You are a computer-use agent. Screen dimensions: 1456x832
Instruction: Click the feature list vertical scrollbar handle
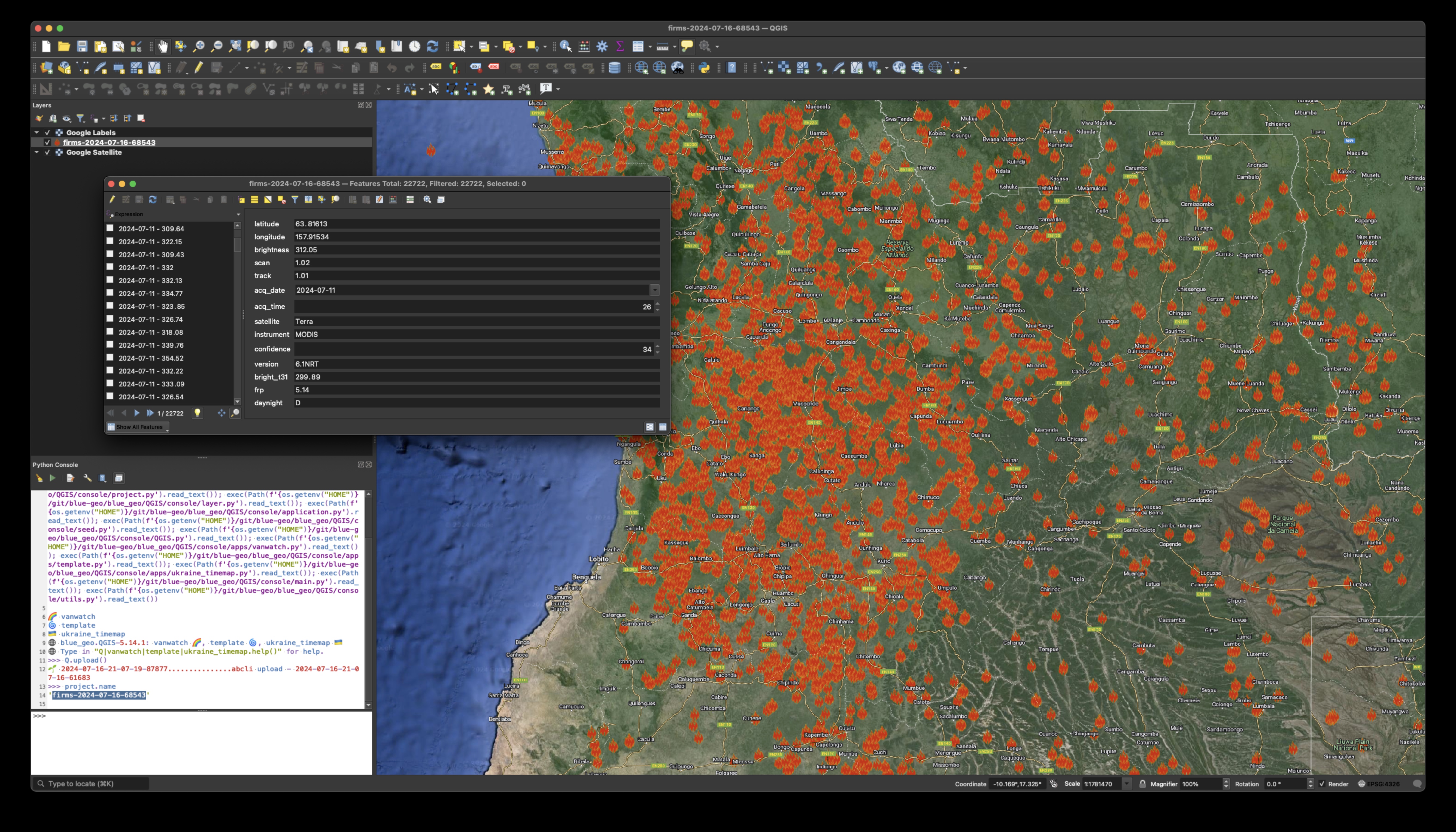click(x=238, y=244)
